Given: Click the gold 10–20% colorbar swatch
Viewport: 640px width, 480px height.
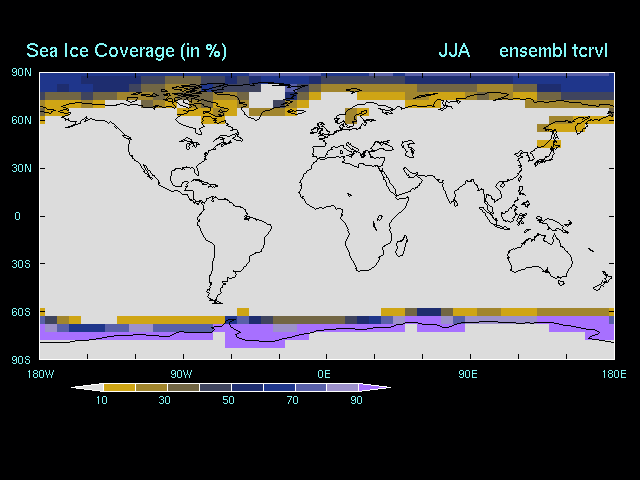Looking at the screenshot, I should [x=118, y=387].
